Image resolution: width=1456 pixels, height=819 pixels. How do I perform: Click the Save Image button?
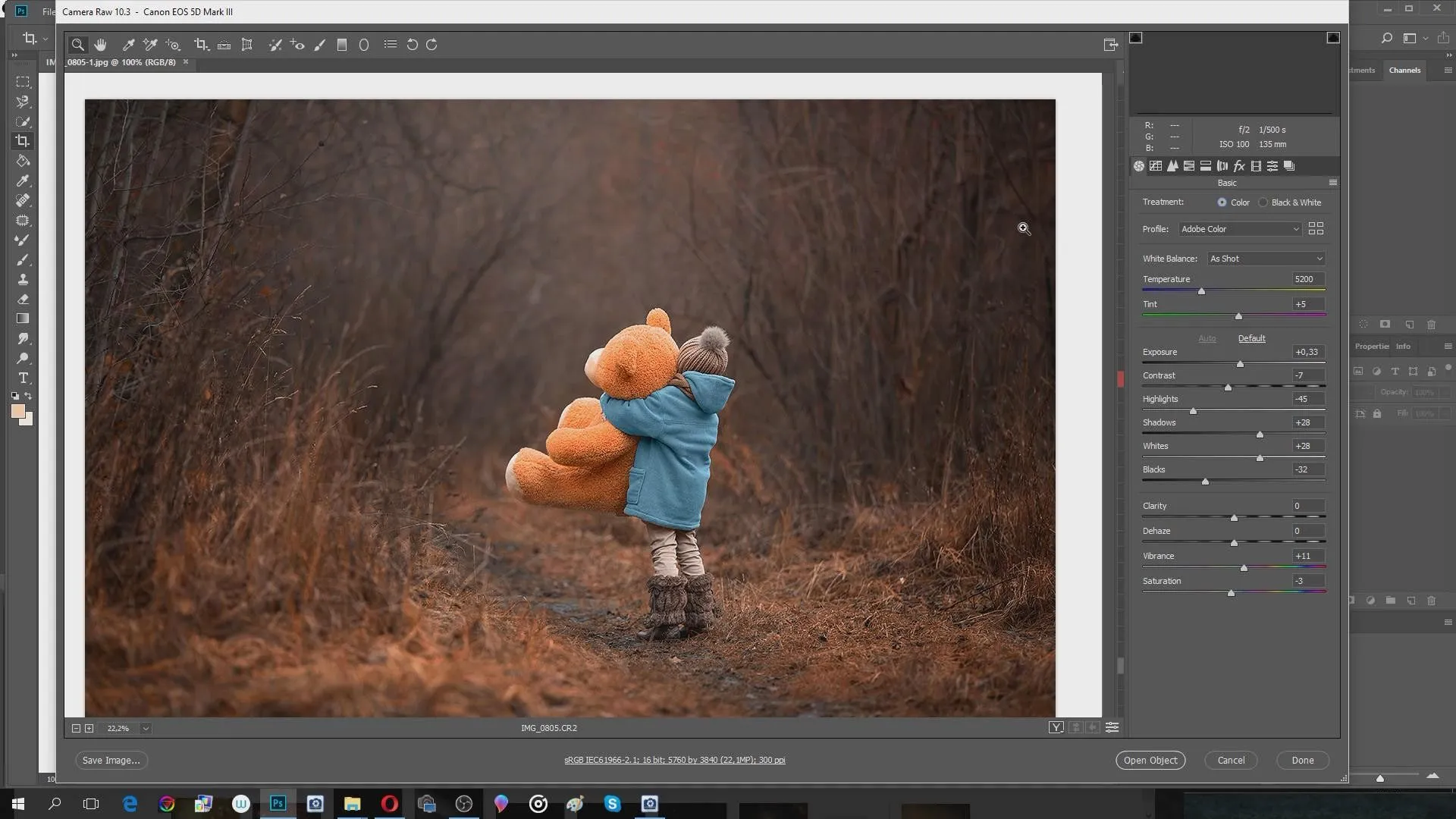pyautogui.click(x=110, y=759)
